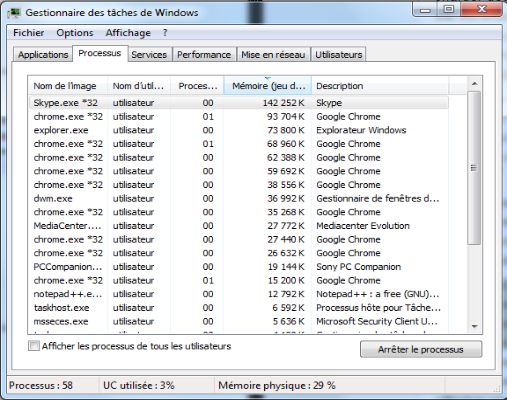Click the Notepad++ : a free (GNU)... description
Screen dimensions: 507x400
378,294
